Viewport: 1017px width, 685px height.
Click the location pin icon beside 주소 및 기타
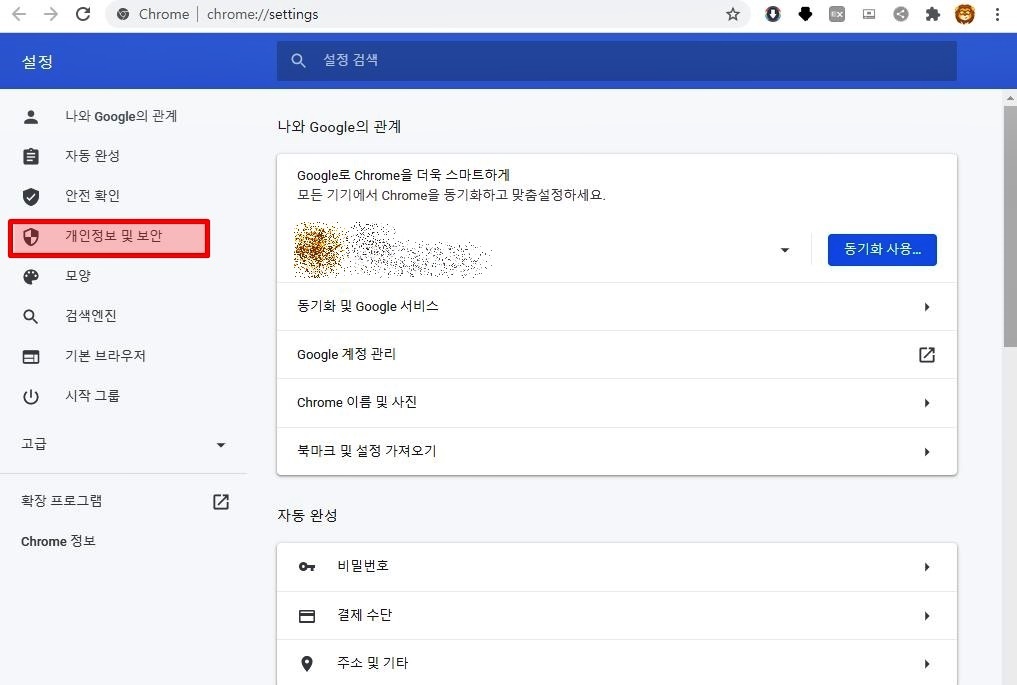(307, 664)
